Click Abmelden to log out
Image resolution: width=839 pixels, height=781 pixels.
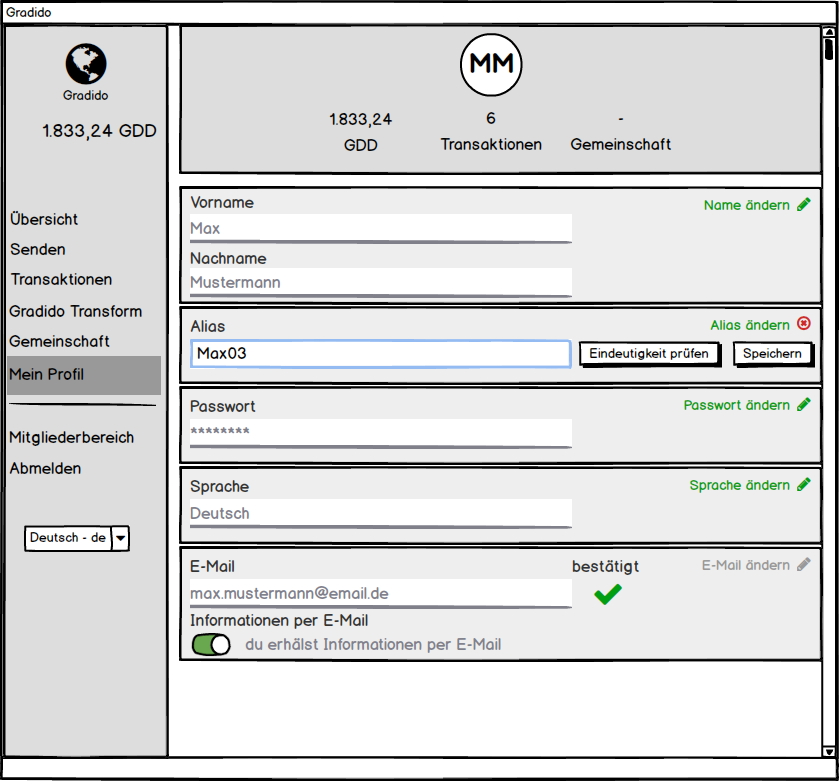pos(45,468)
